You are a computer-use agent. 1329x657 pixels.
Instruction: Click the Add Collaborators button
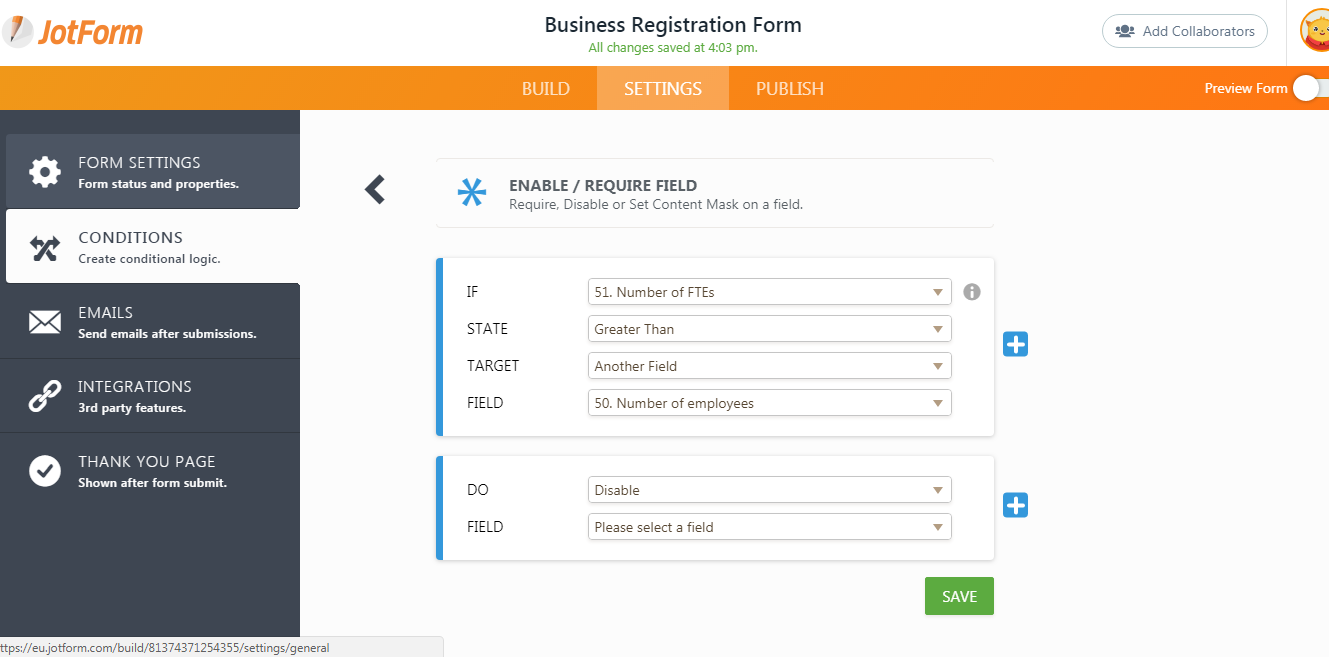pos(1184,31)
